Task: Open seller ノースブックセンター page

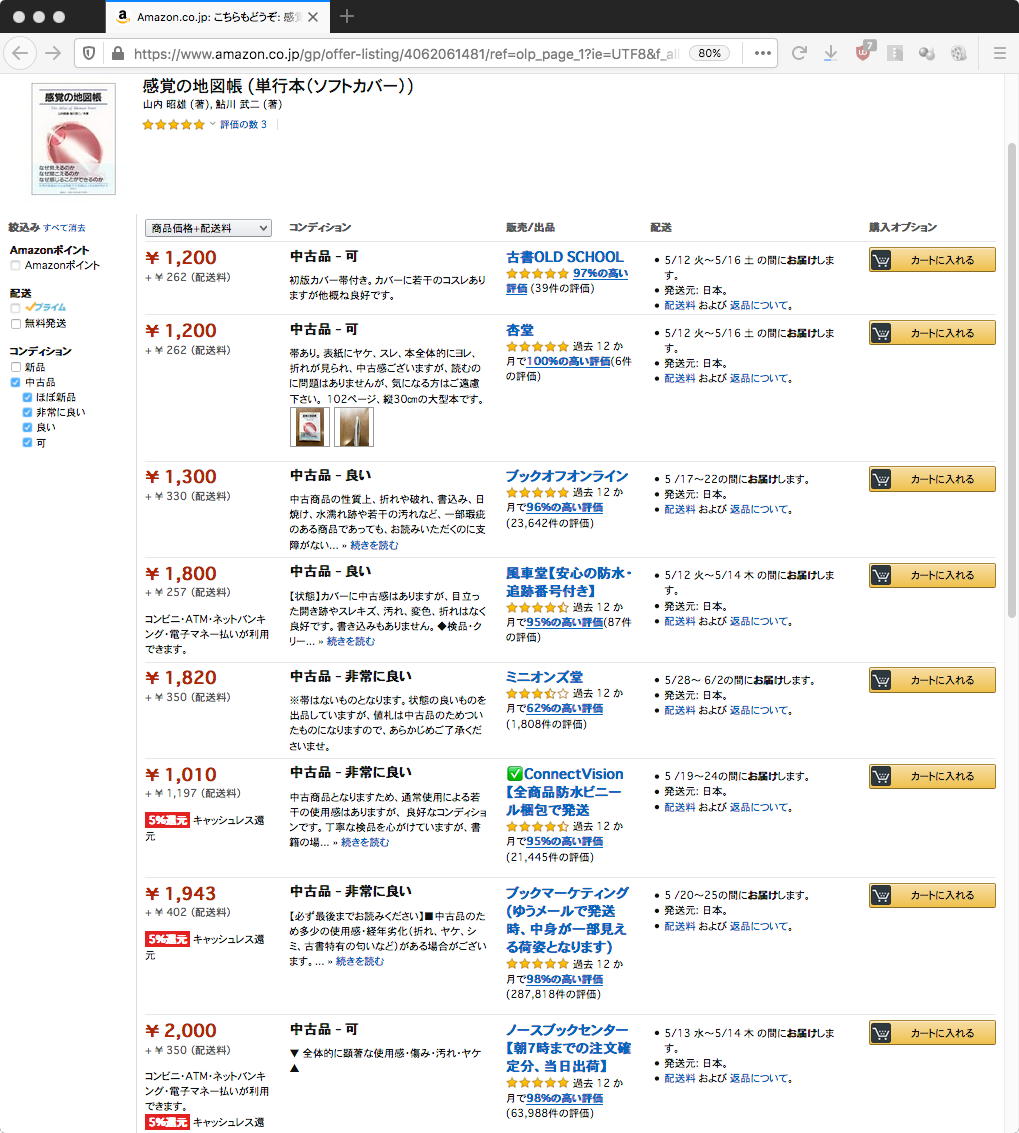Action: pos(568,1048)
